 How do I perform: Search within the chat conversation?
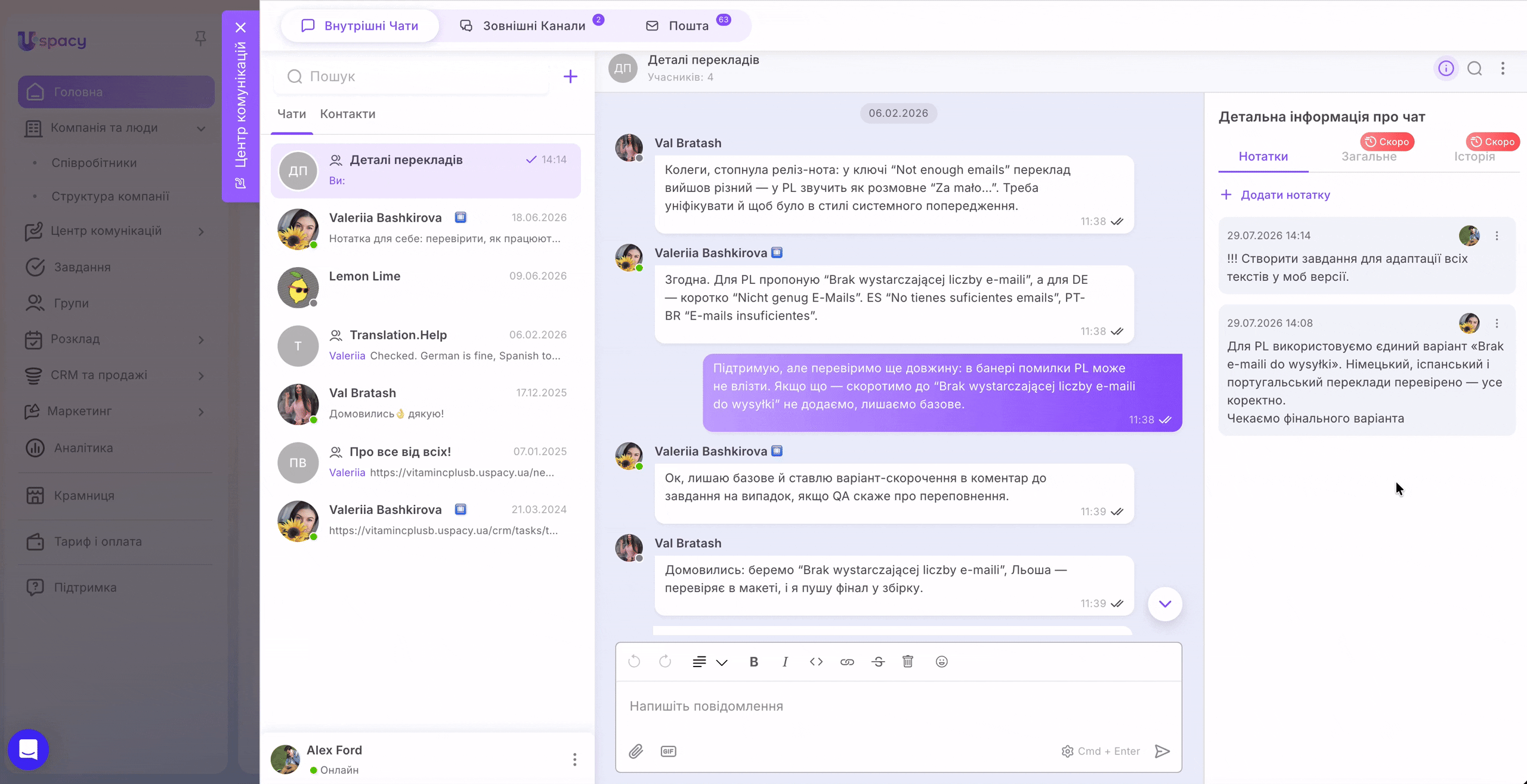click(x=1475, y=69)
